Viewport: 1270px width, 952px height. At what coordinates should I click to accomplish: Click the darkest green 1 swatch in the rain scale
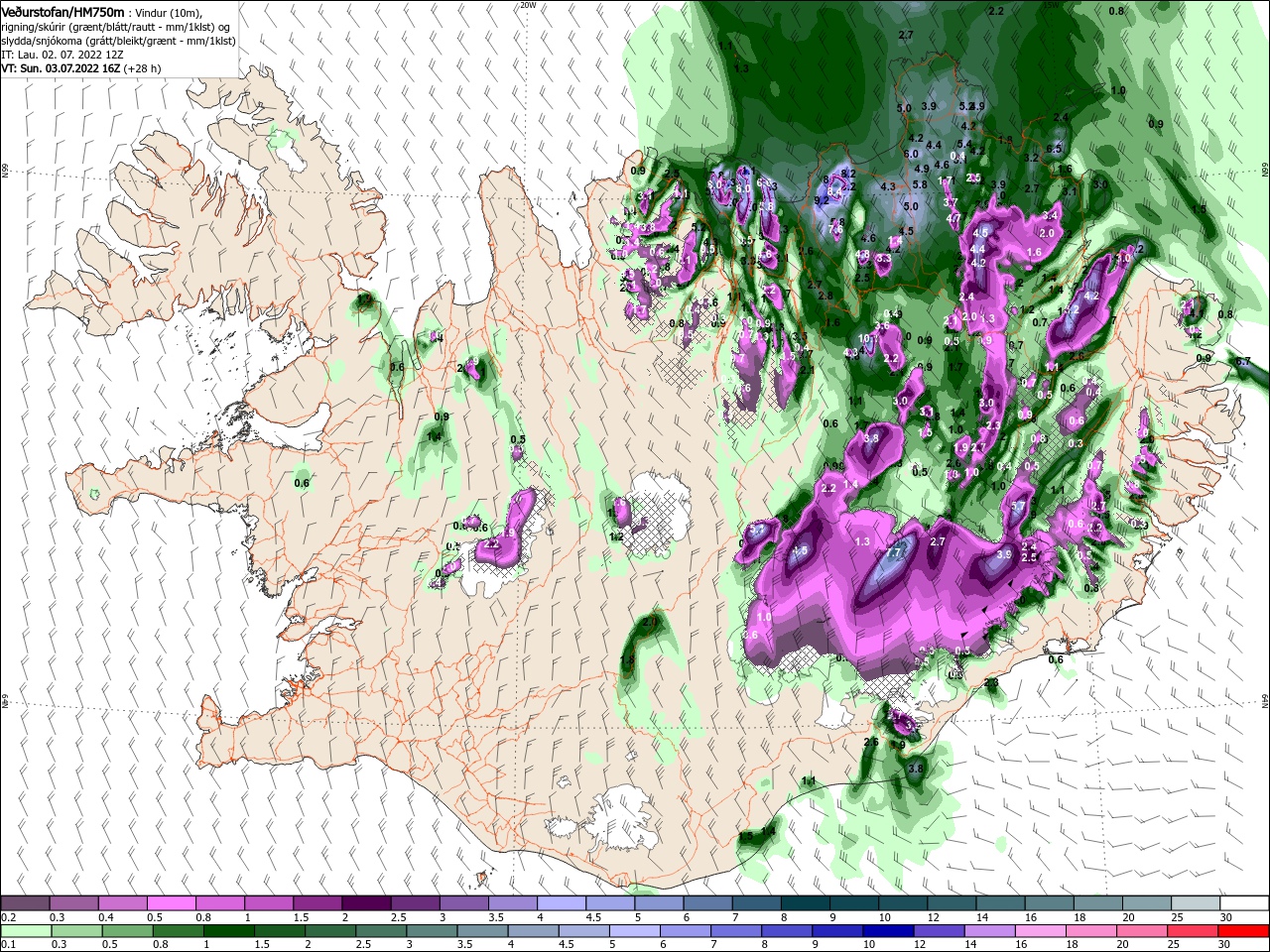[x=228, y=932]
